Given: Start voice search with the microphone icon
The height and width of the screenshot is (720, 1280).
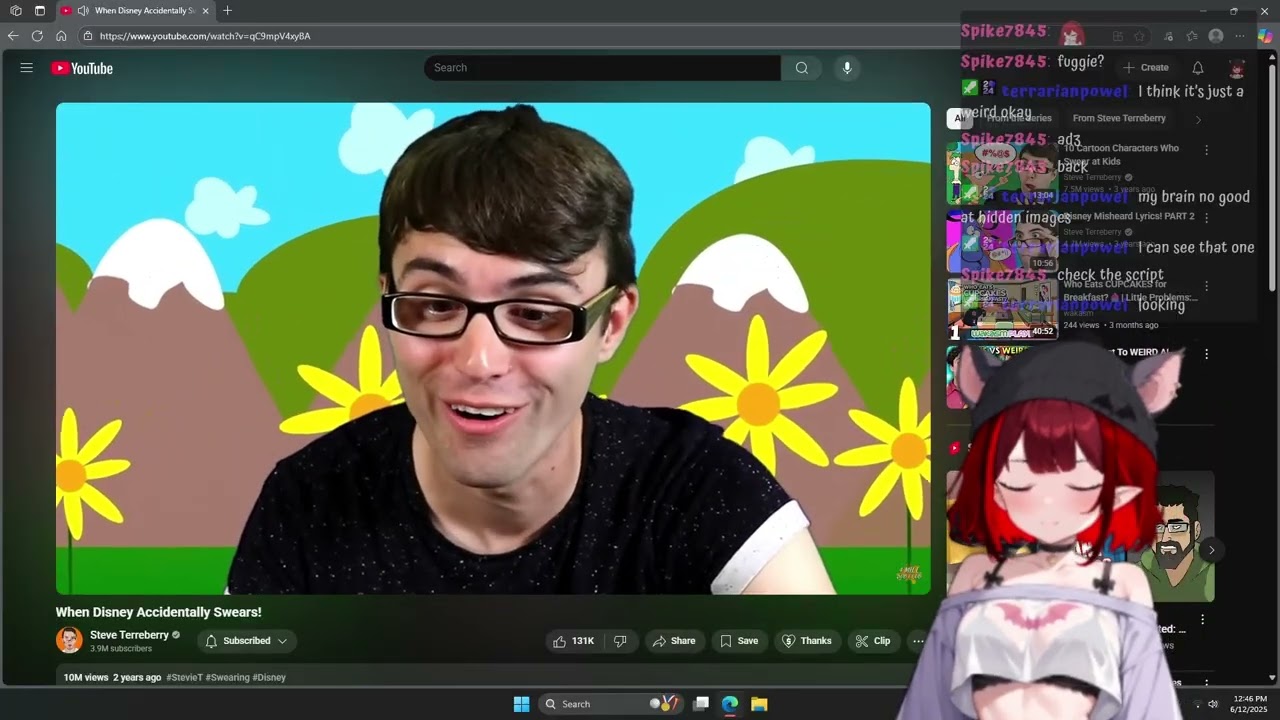Looking at the screenshot, I should (847, 68).
